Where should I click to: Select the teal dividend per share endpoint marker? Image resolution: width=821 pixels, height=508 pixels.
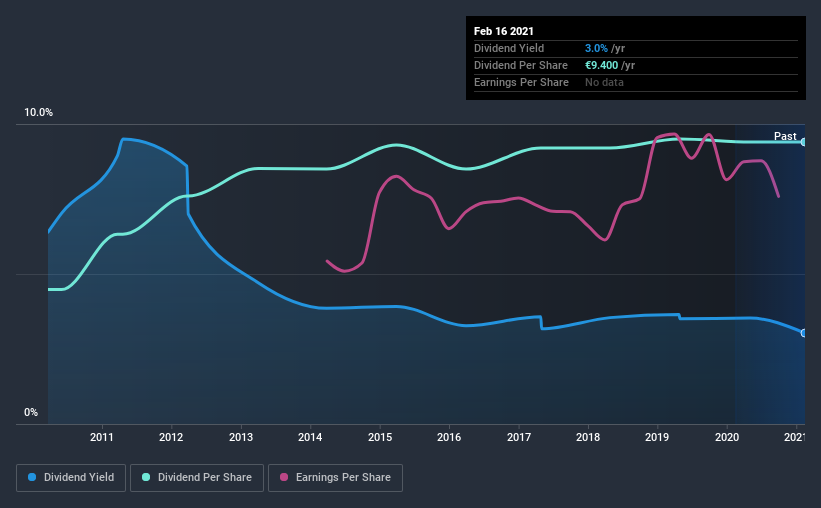803,142
